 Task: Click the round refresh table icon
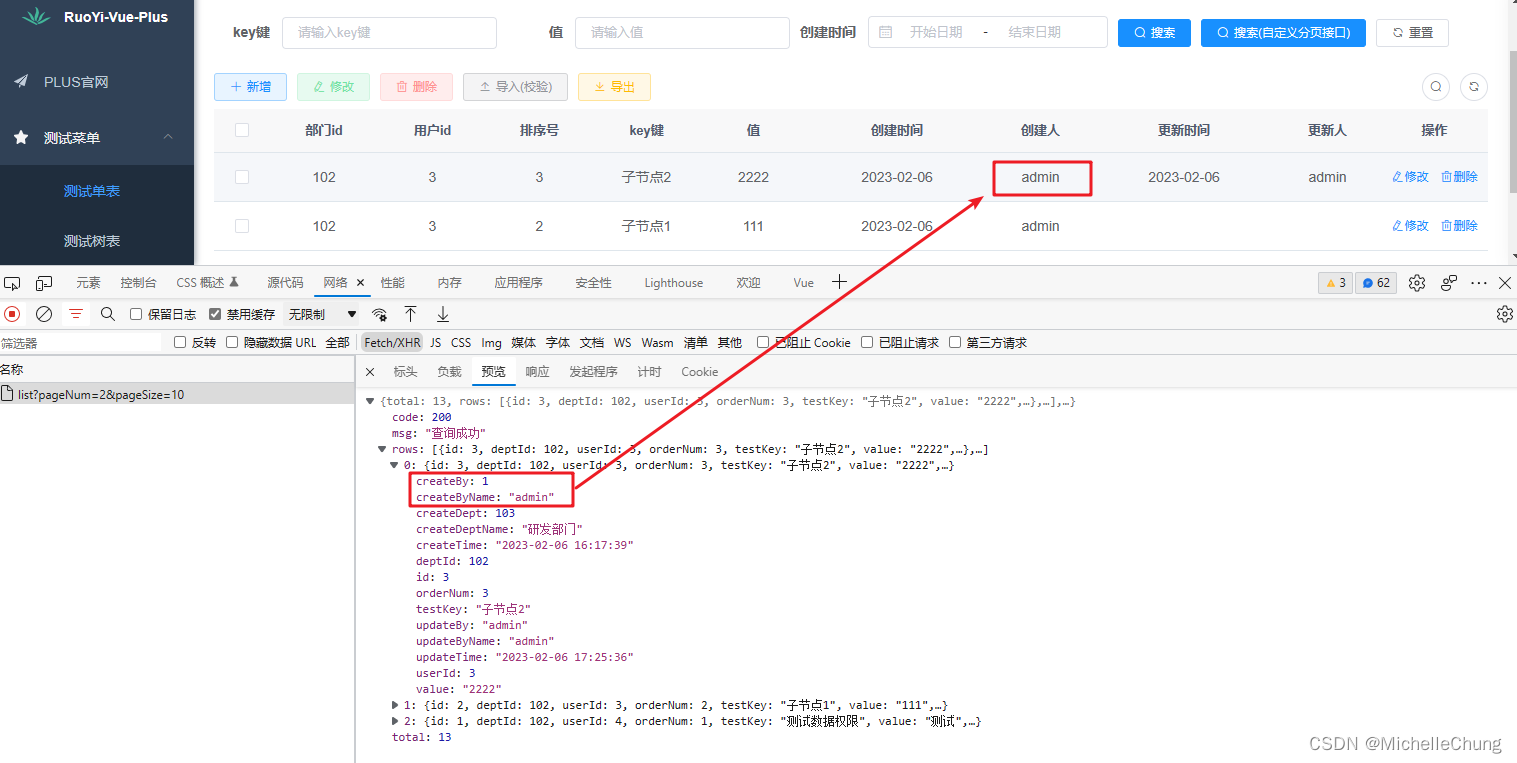pyautogui.click(x=1474, y=87)
